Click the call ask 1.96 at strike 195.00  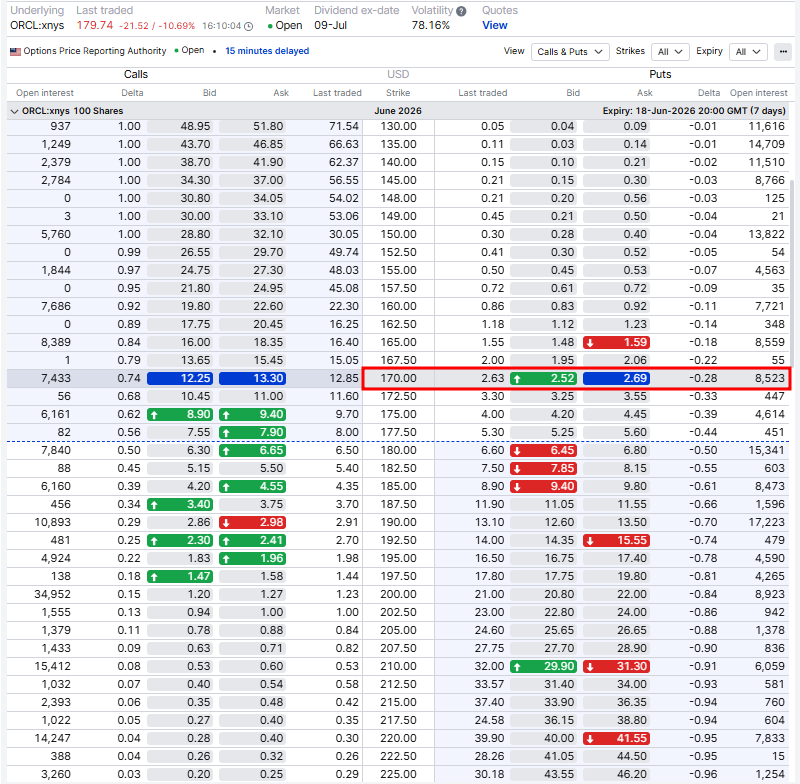point(253,559)
